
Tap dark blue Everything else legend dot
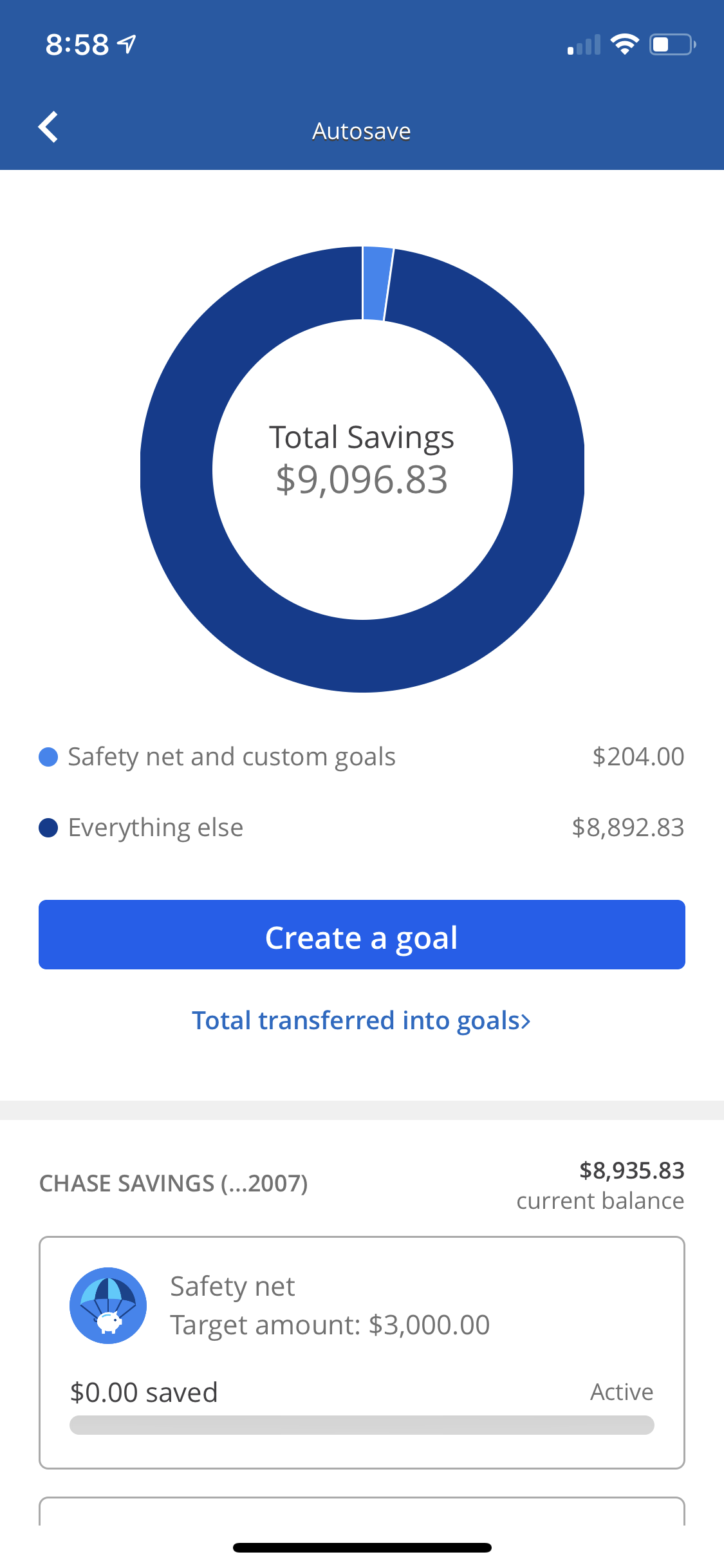coord(48,828)
